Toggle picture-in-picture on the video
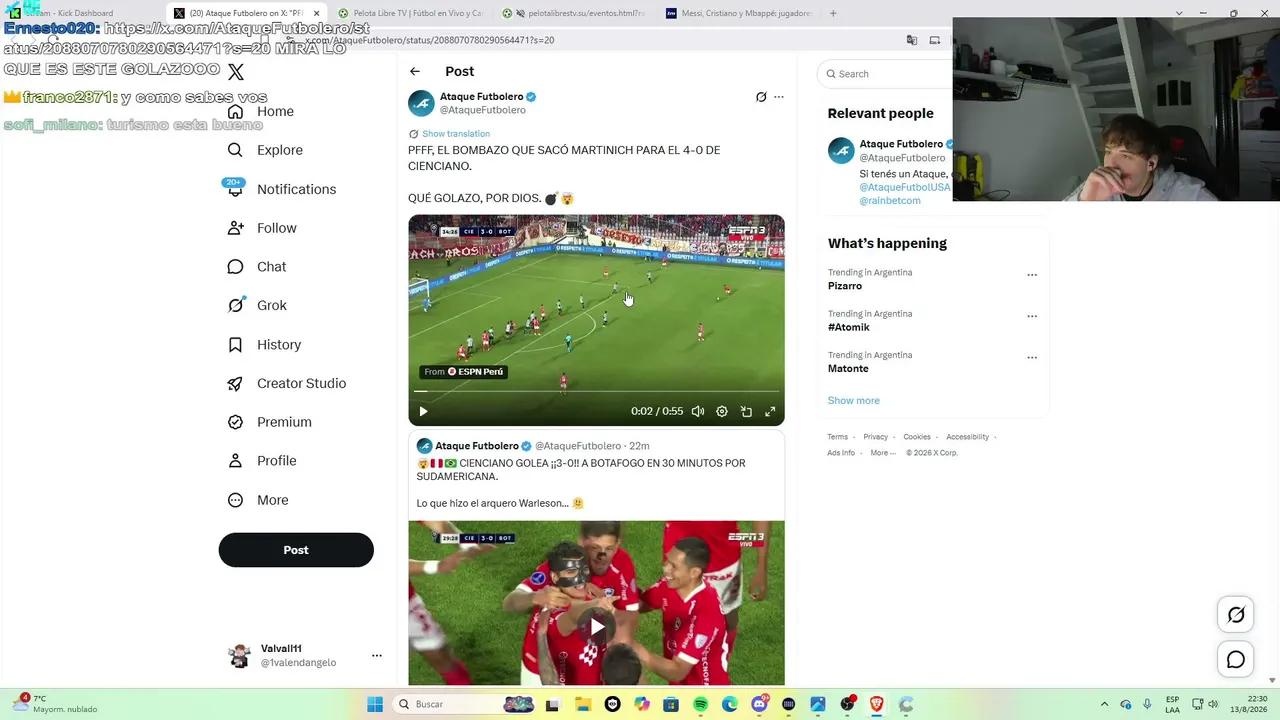 pyautogui.click(x=746, y=411)
